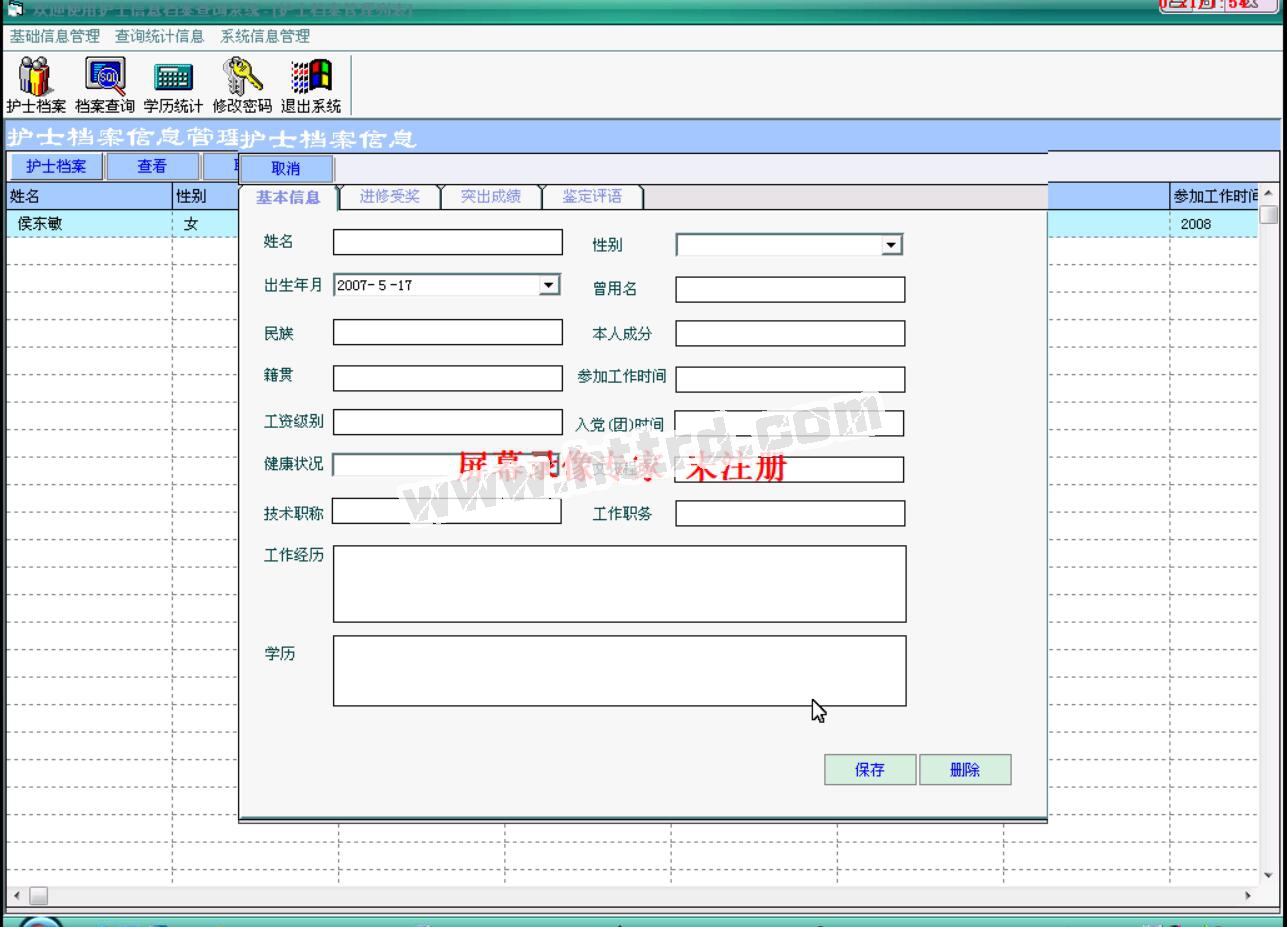Image resolution: width=1287 pixels, height=927 pixels.
Task: Switch to the 基本信息 tab
Action: tap(288, 197)
